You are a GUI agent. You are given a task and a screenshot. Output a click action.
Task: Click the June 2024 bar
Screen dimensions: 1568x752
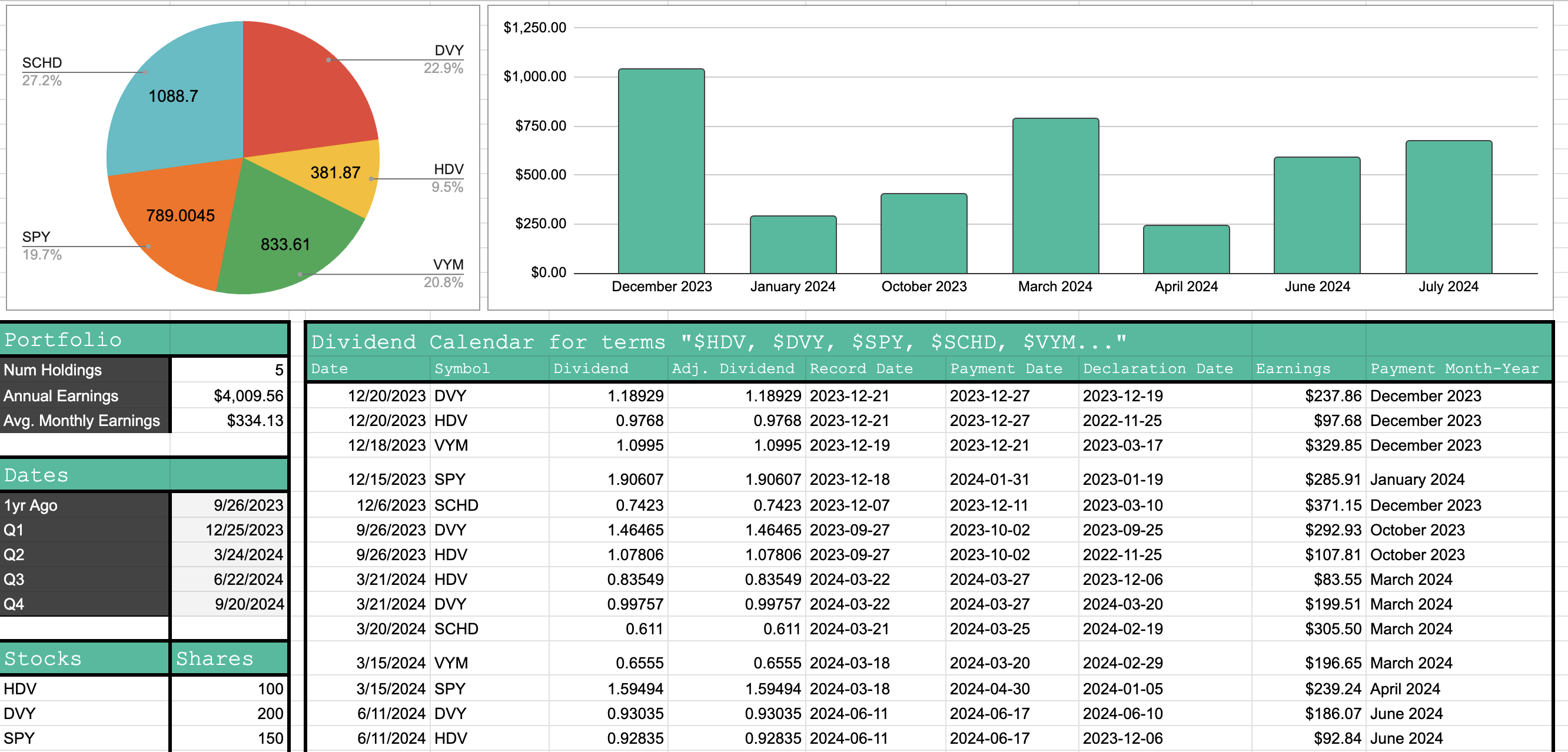(1317, 215)
